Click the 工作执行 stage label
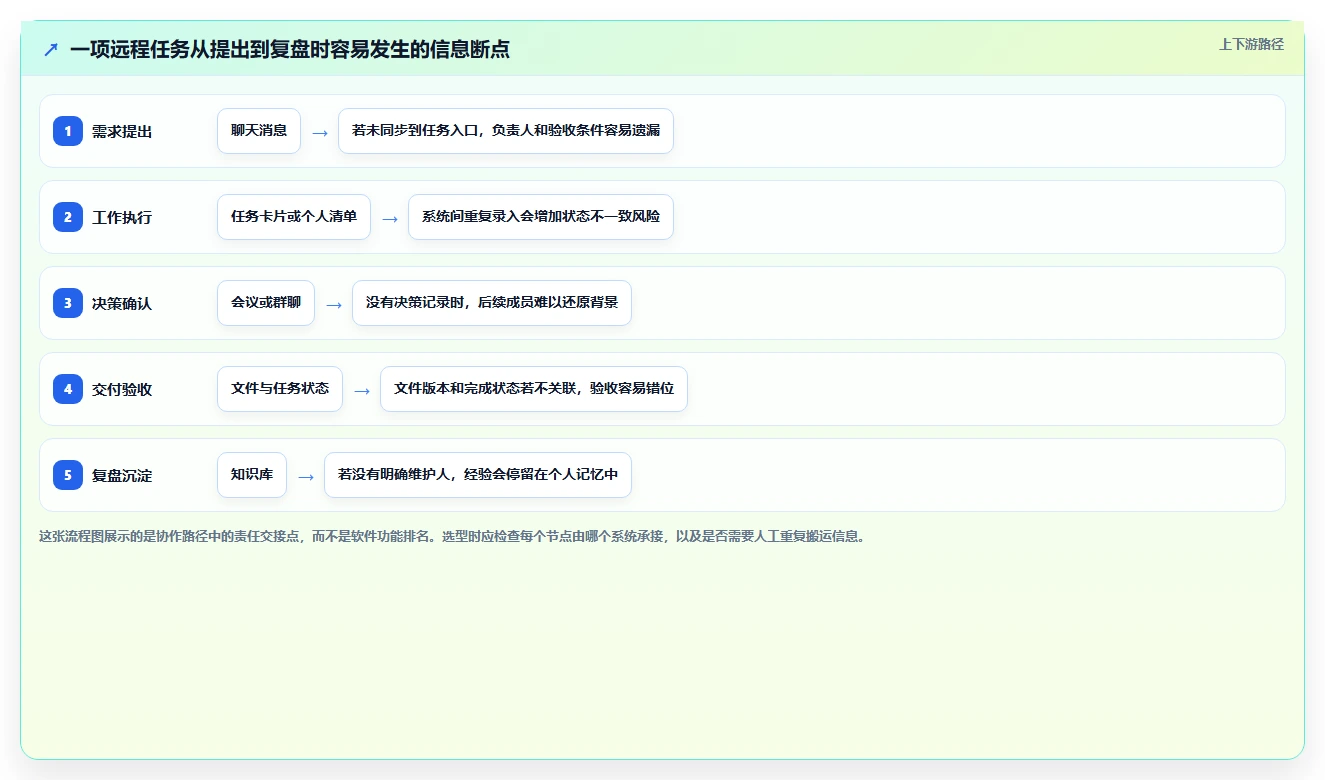Image resolution: width=1325 pixels, height=780 pixels. 122,217
